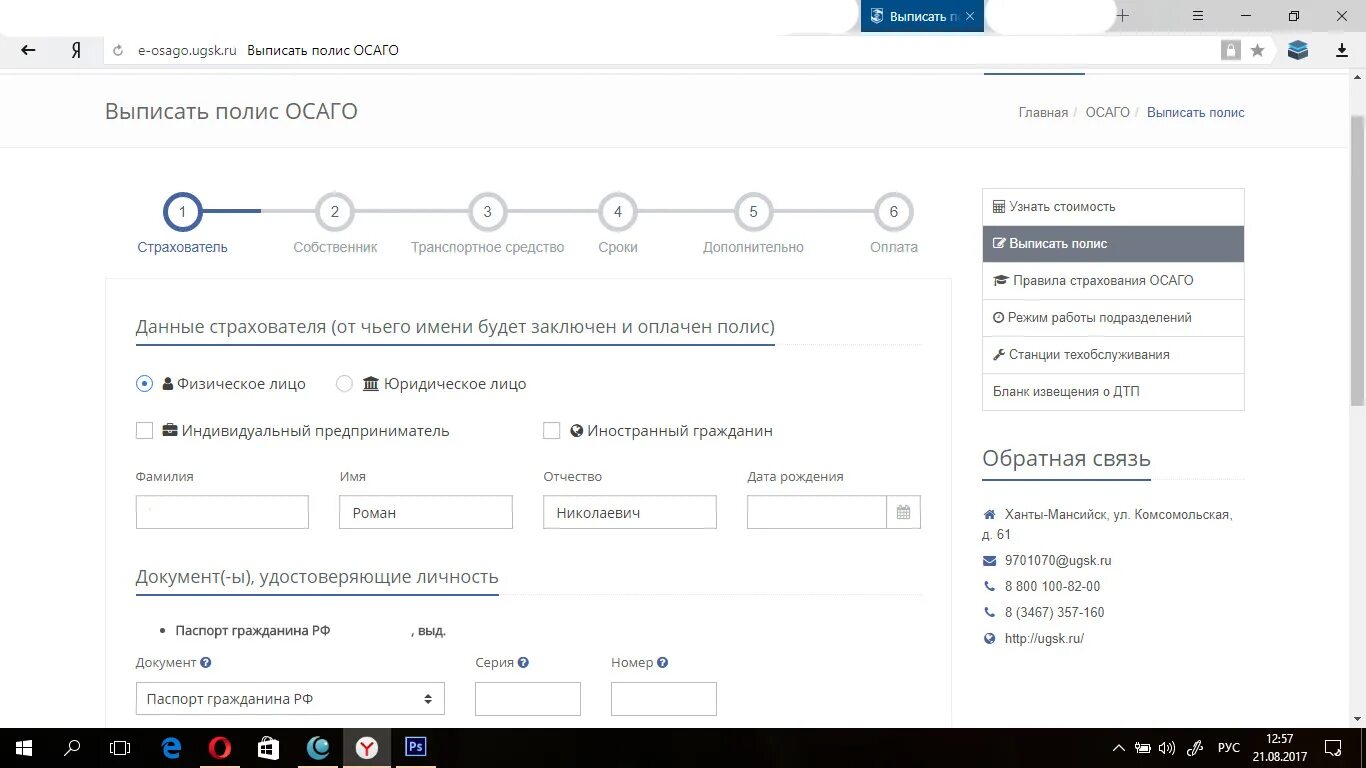The height and width of the screenshot is (768, 1366).
Task: Go to step 4 Сроки
Action: pos(618,212)
